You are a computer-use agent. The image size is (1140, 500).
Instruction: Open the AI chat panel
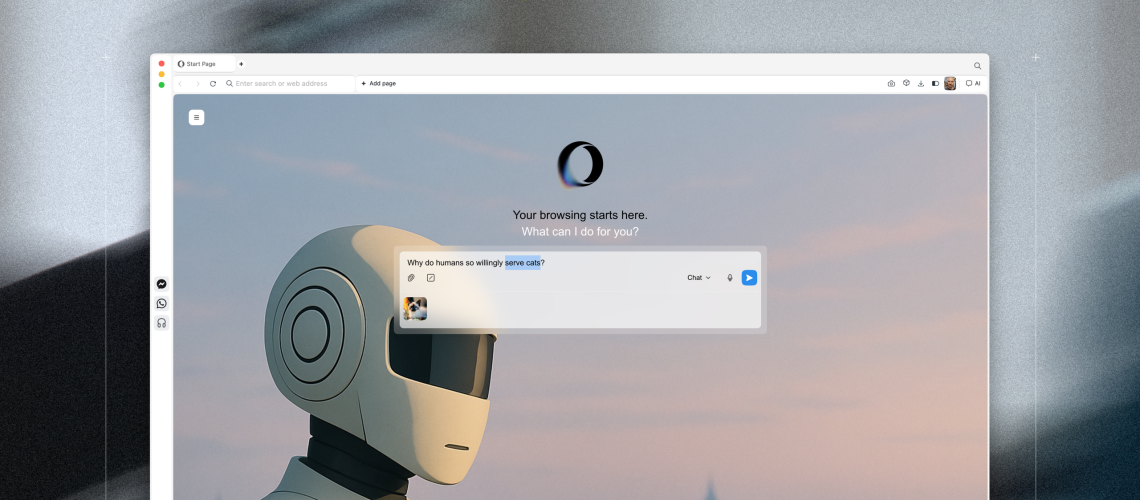coord(973,84)
